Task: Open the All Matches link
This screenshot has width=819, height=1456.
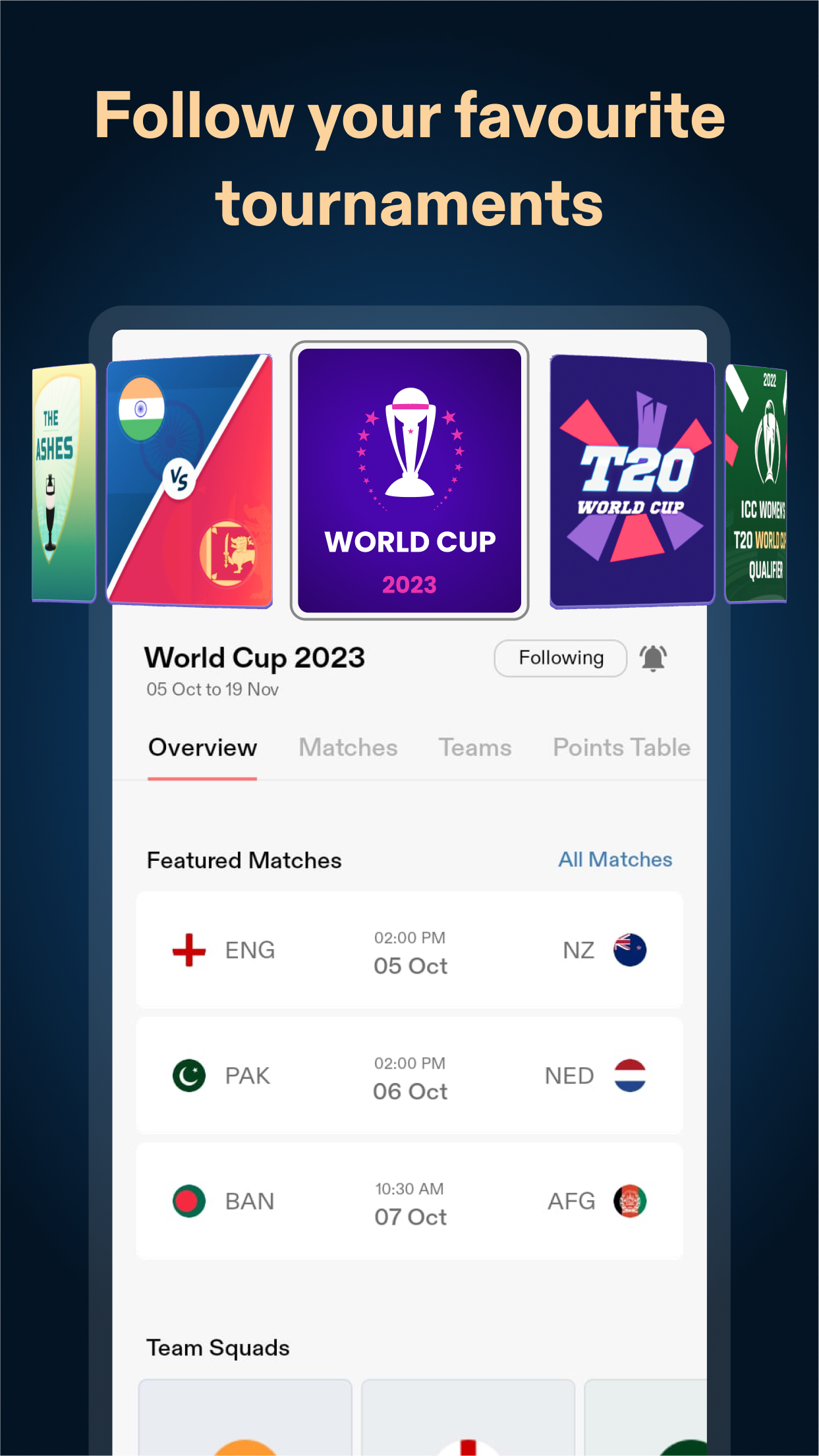Action: [615, 859]
